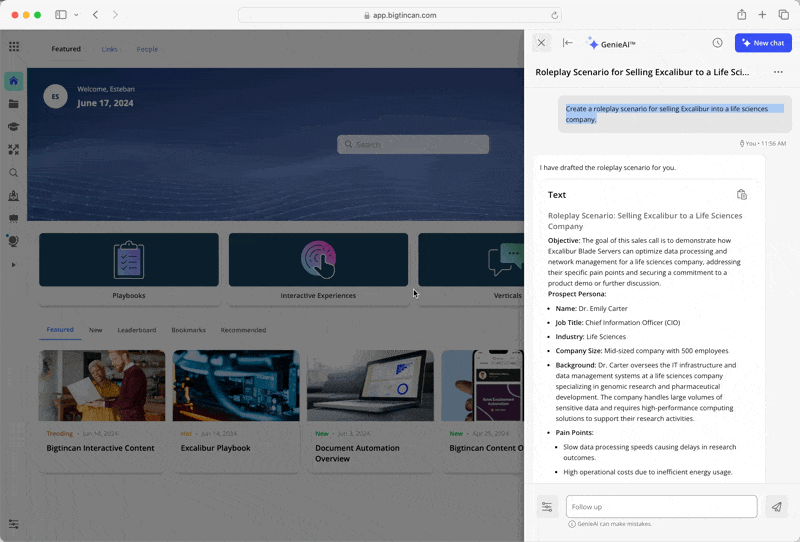Go to Home in the left sidebar
The height and width of the screenshot is (542, 800).
click(x=14, y=81)
